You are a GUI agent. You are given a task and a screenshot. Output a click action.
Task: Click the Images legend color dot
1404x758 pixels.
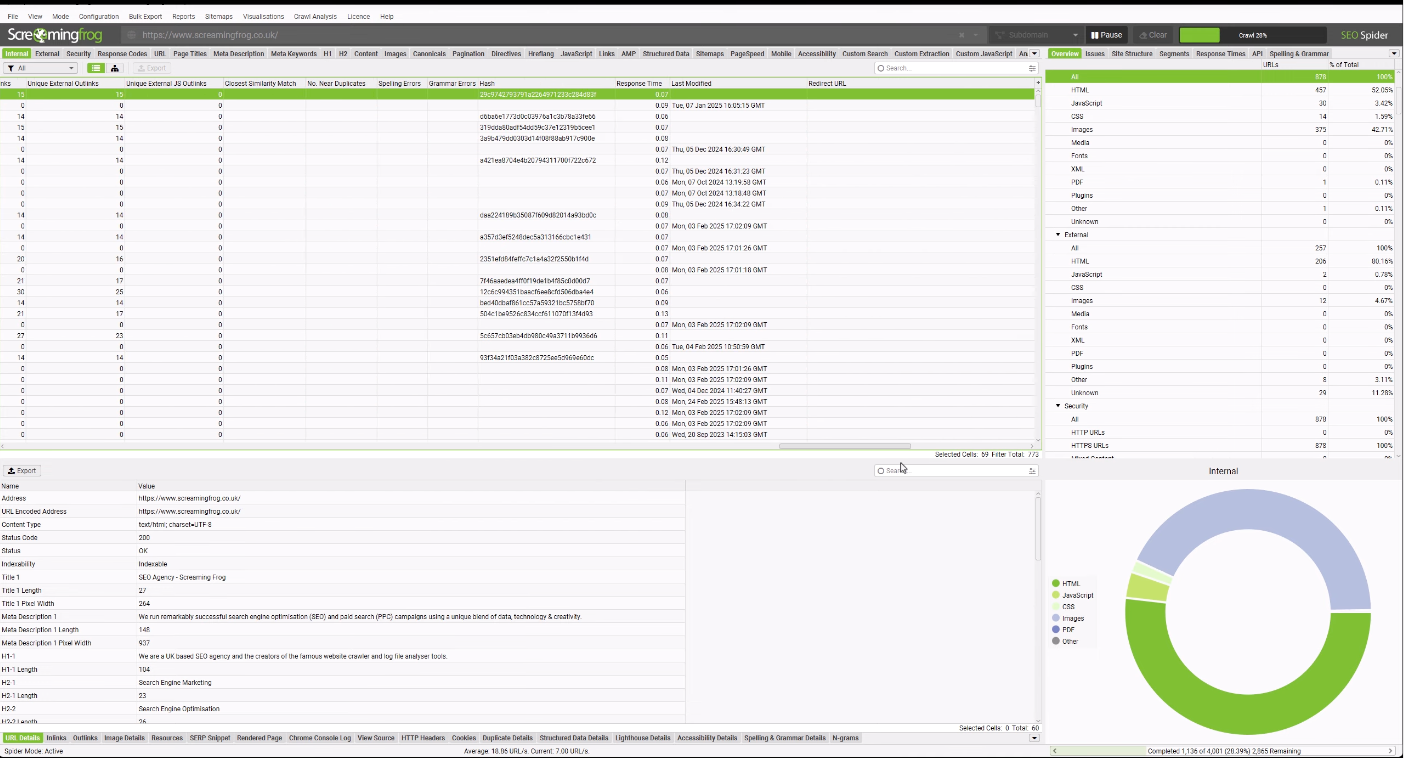click(x=1056, y=618)
